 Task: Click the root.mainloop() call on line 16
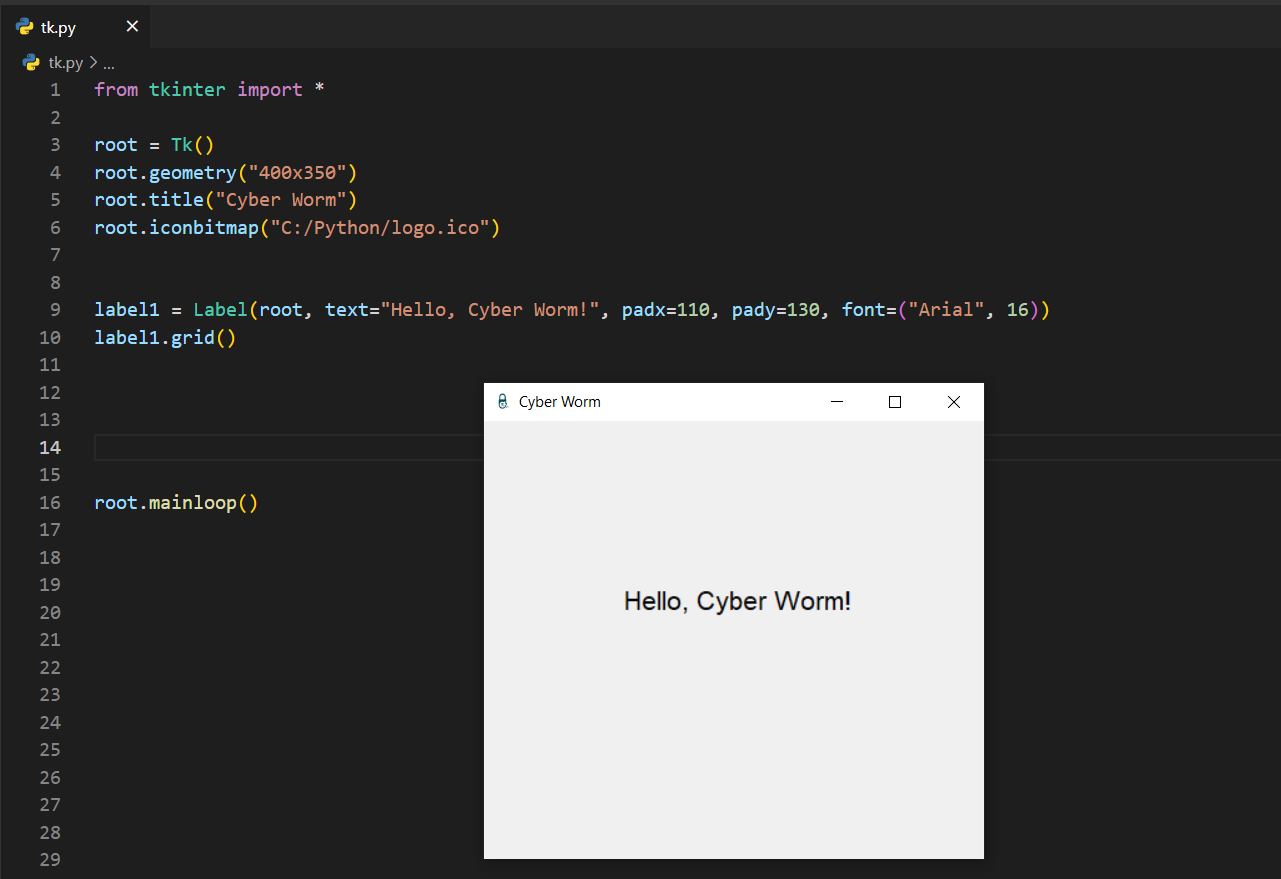pyautogui.click(x=176, y=502)
